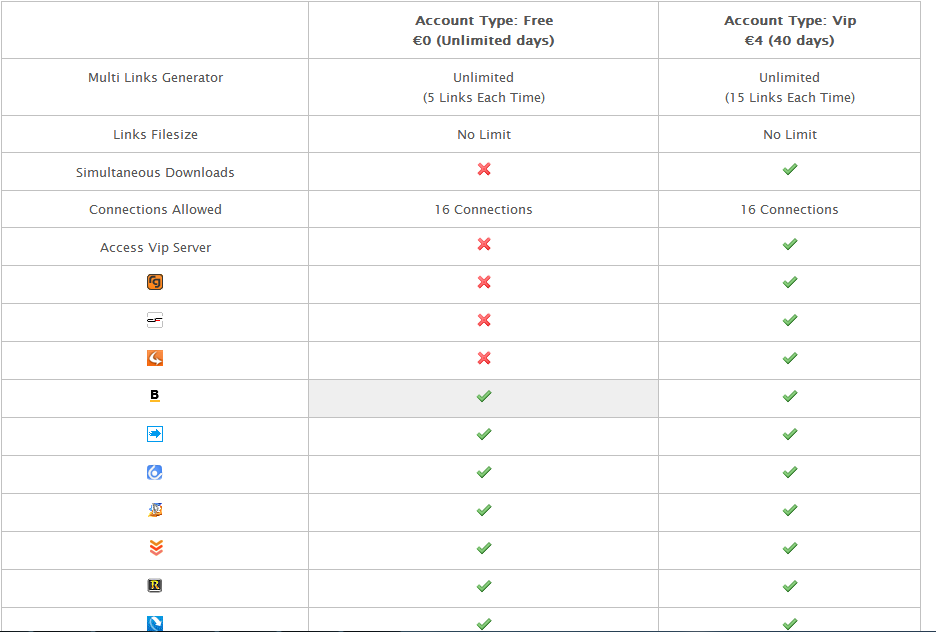Click the Links Filesize row label
The image size is (936, 632).
click(x=155, y=135)
